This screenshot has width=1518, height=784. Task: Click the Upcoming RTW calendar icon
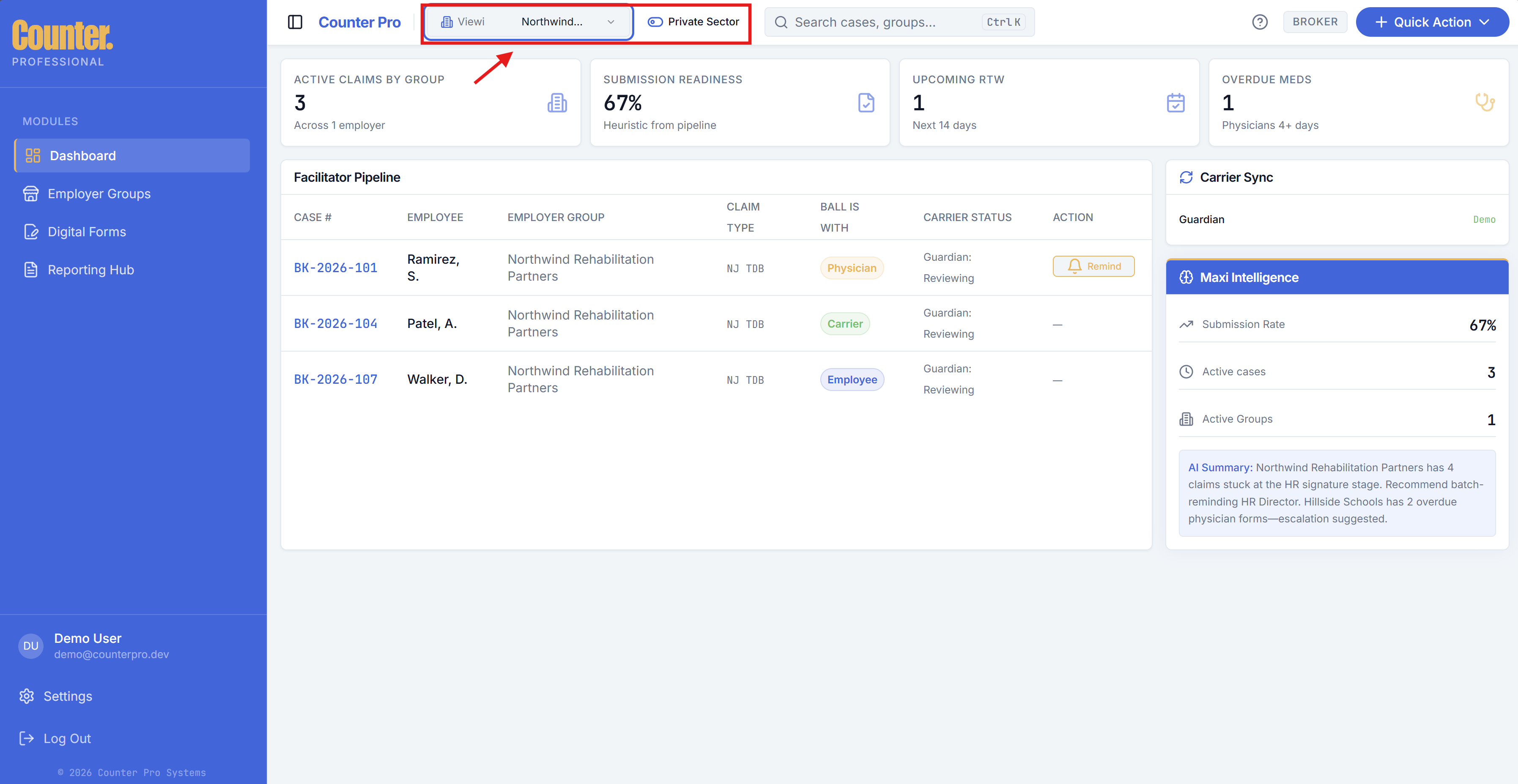pyautogui.click(x=1175, y=103)
